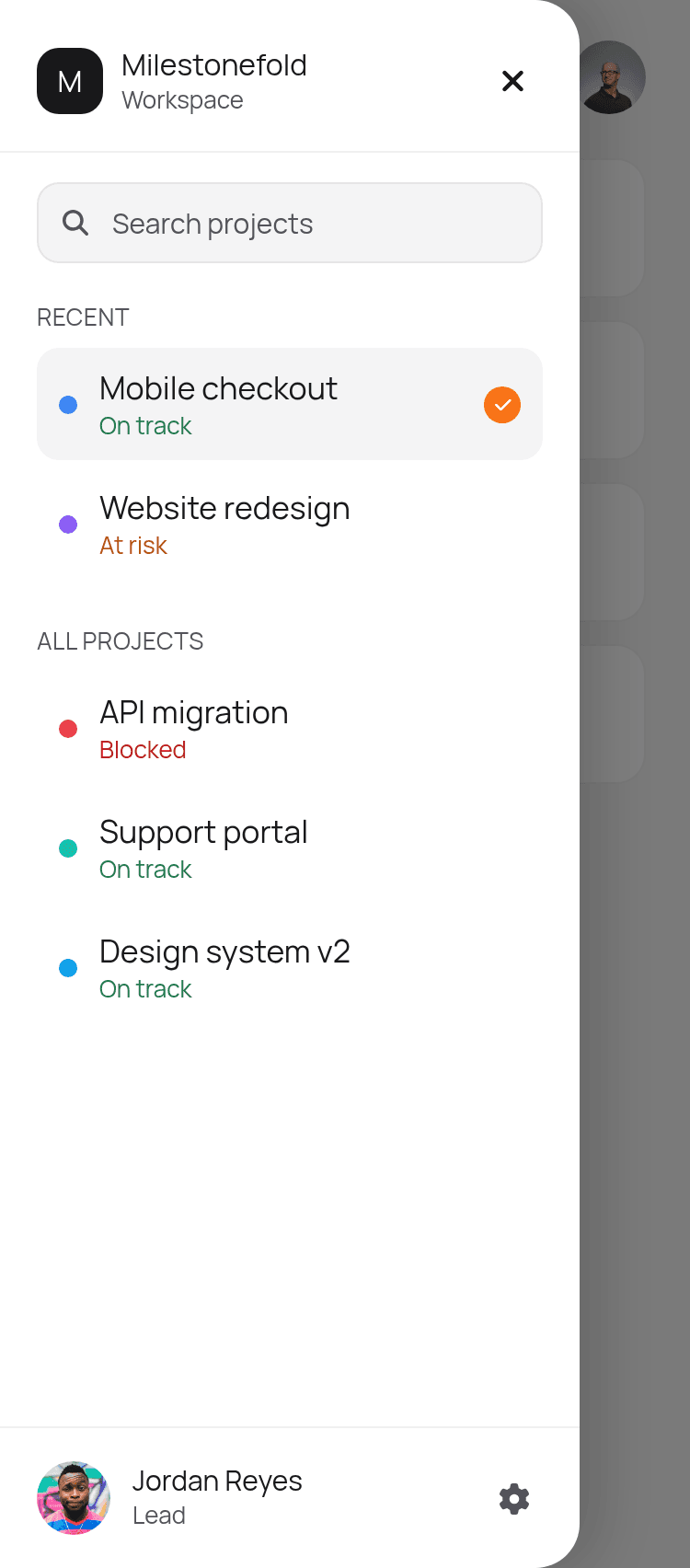Close the workspace drawer with X
Image resolution: width=690 pixels, height=1568 pixels.
(512, 81)
